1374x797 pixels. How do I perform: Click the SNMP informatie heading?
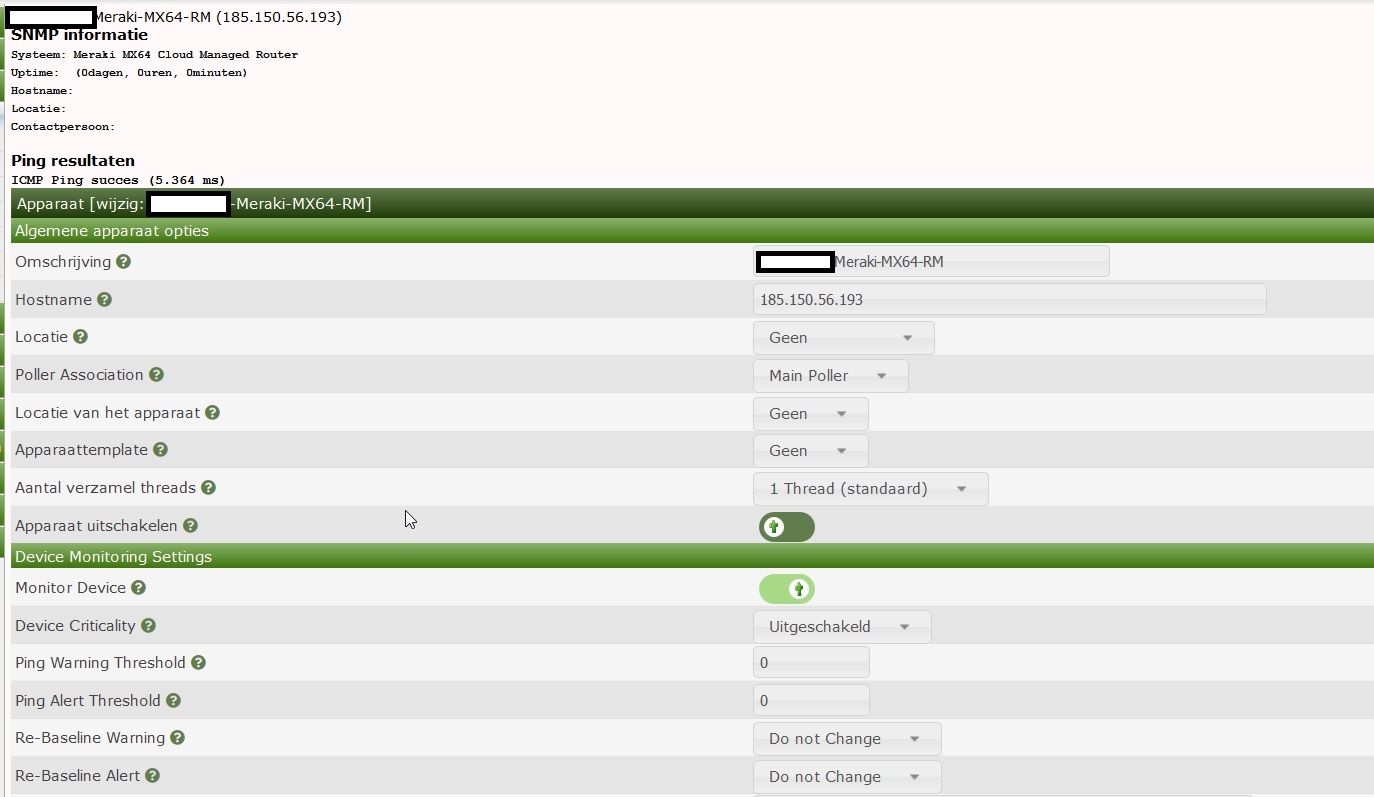79,35
